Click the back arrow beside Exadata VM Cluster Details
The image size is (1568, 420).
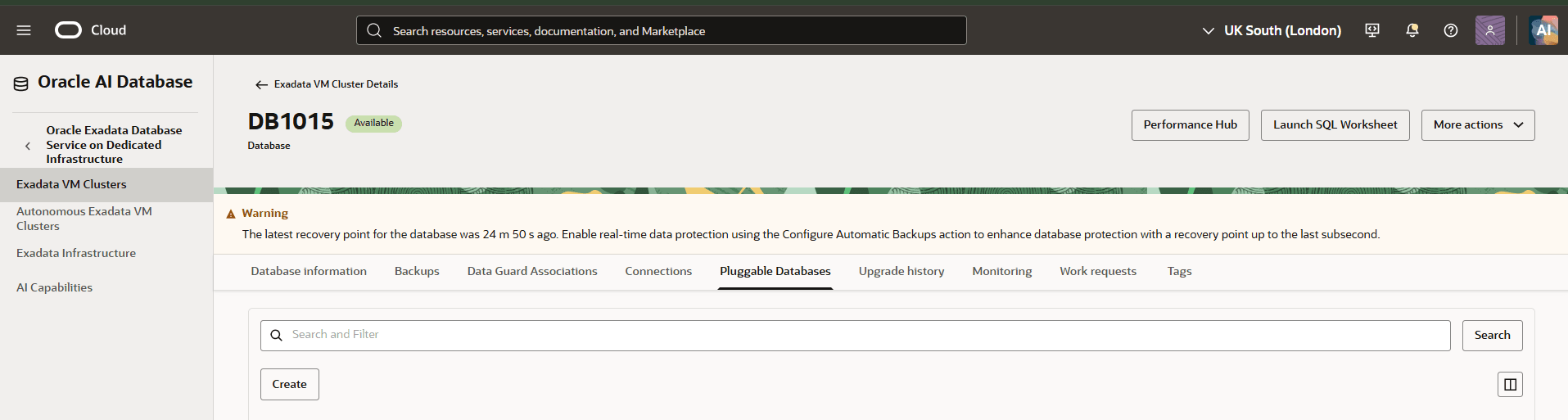[x=261, y=84]
